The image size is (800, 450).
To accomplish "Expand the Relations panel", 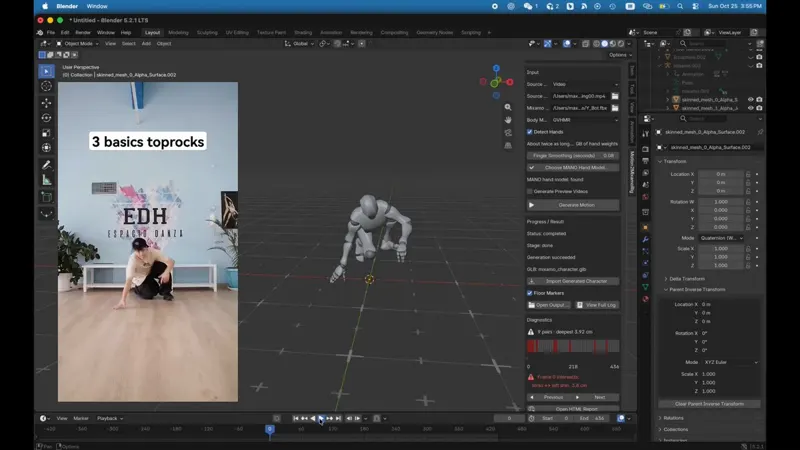I will click(x=673, y=418).
